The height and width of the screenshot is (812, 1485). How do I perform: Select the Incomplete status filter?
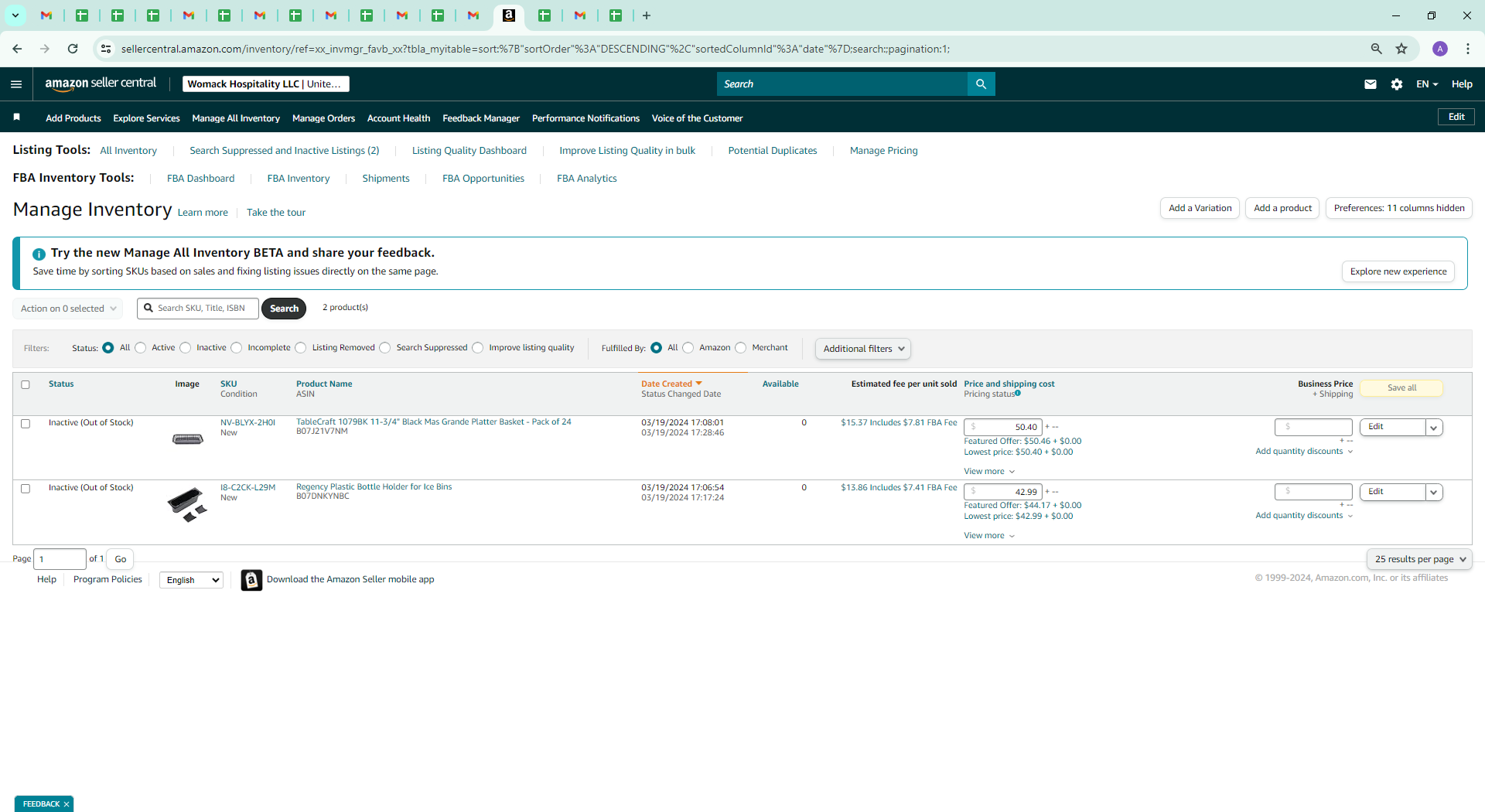click(237, 348)
